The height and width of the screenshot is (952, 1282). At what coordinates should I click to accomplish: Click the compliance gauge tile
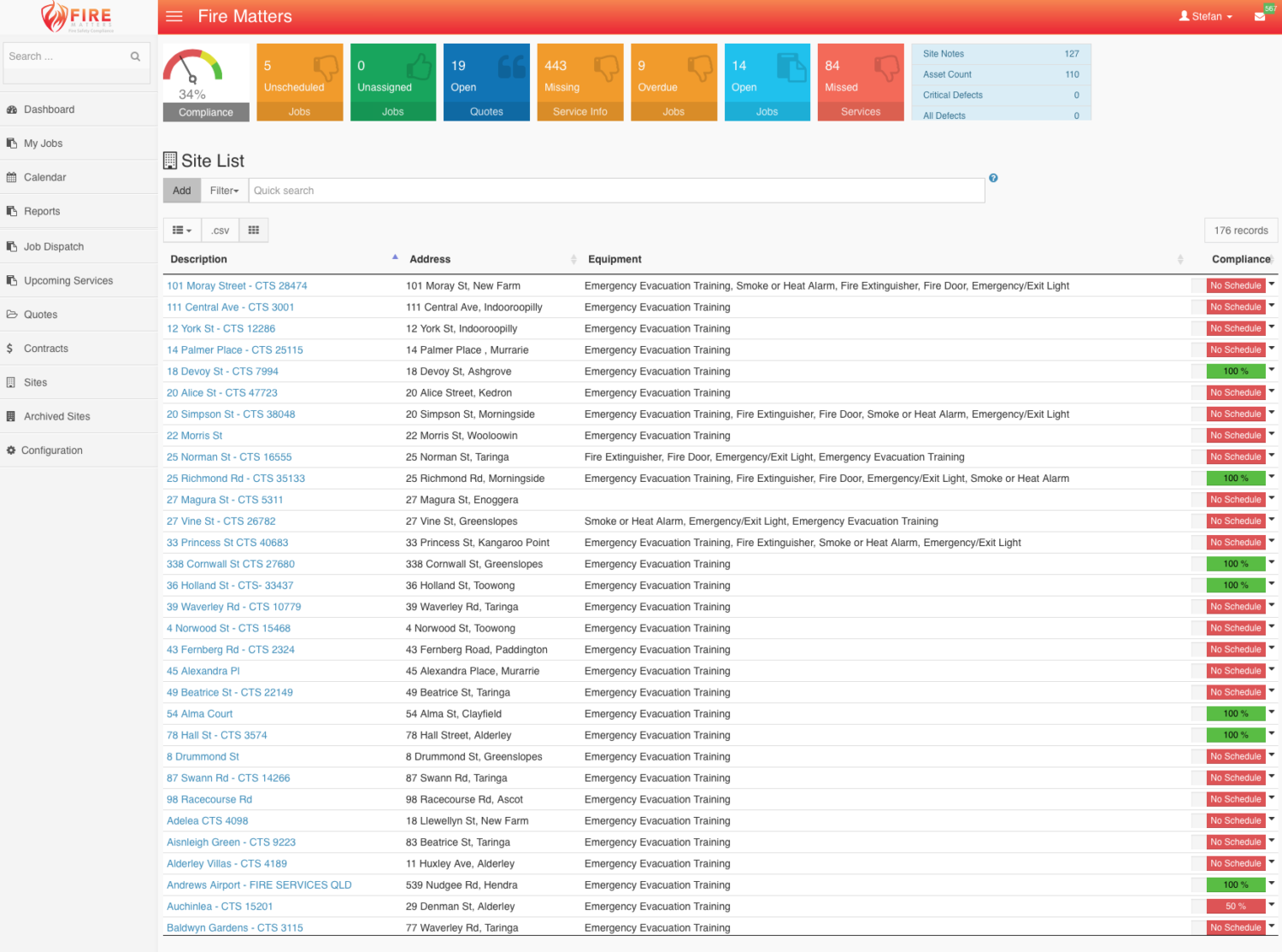[x=206, y=82]
